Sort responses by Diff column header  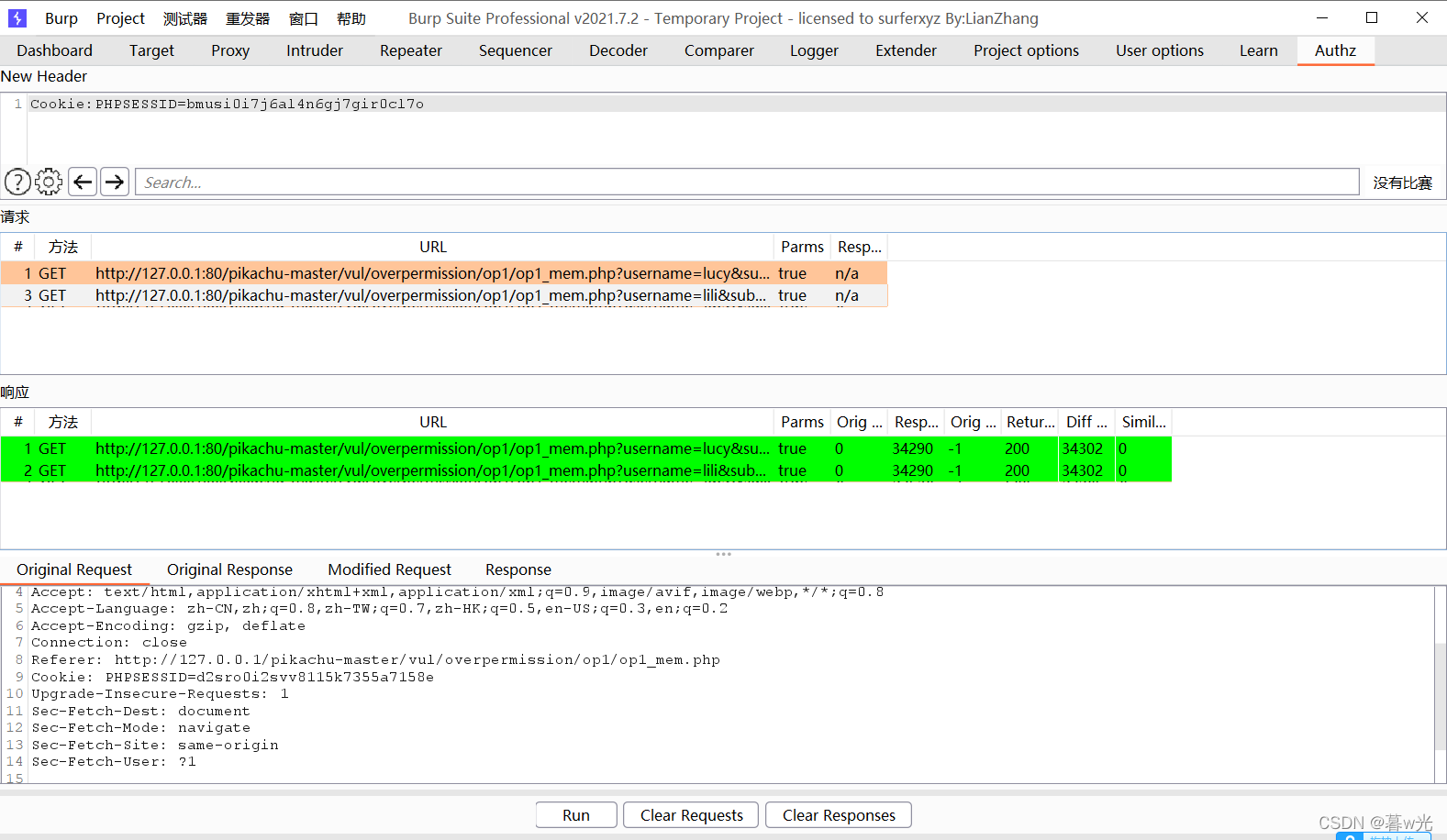pos(1086,422)
